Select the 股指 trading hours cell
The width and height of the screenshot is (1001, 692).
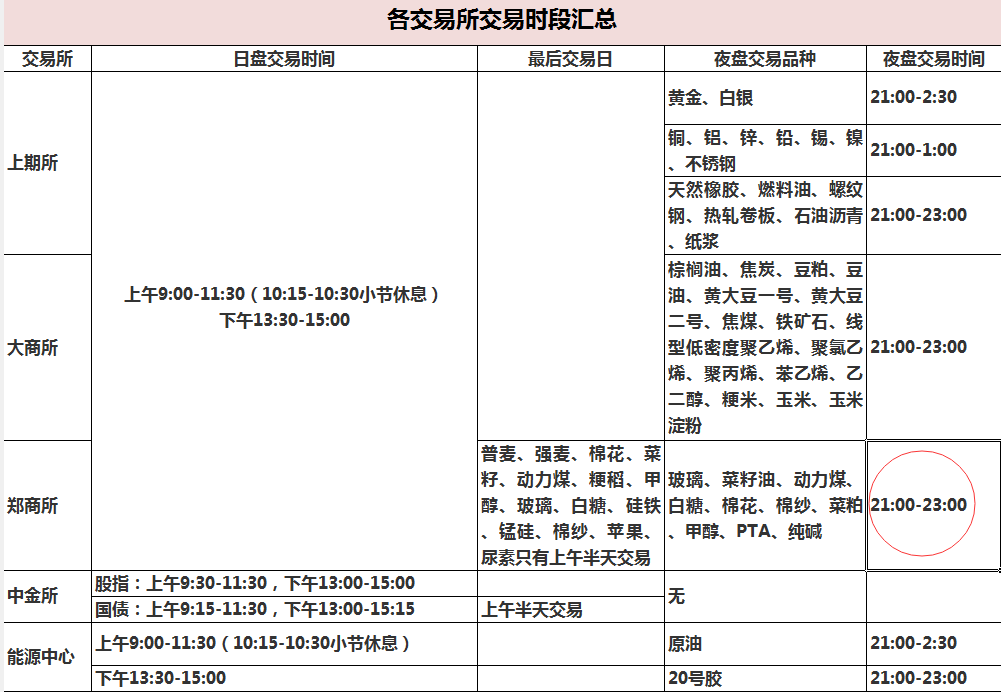(284, 583)
